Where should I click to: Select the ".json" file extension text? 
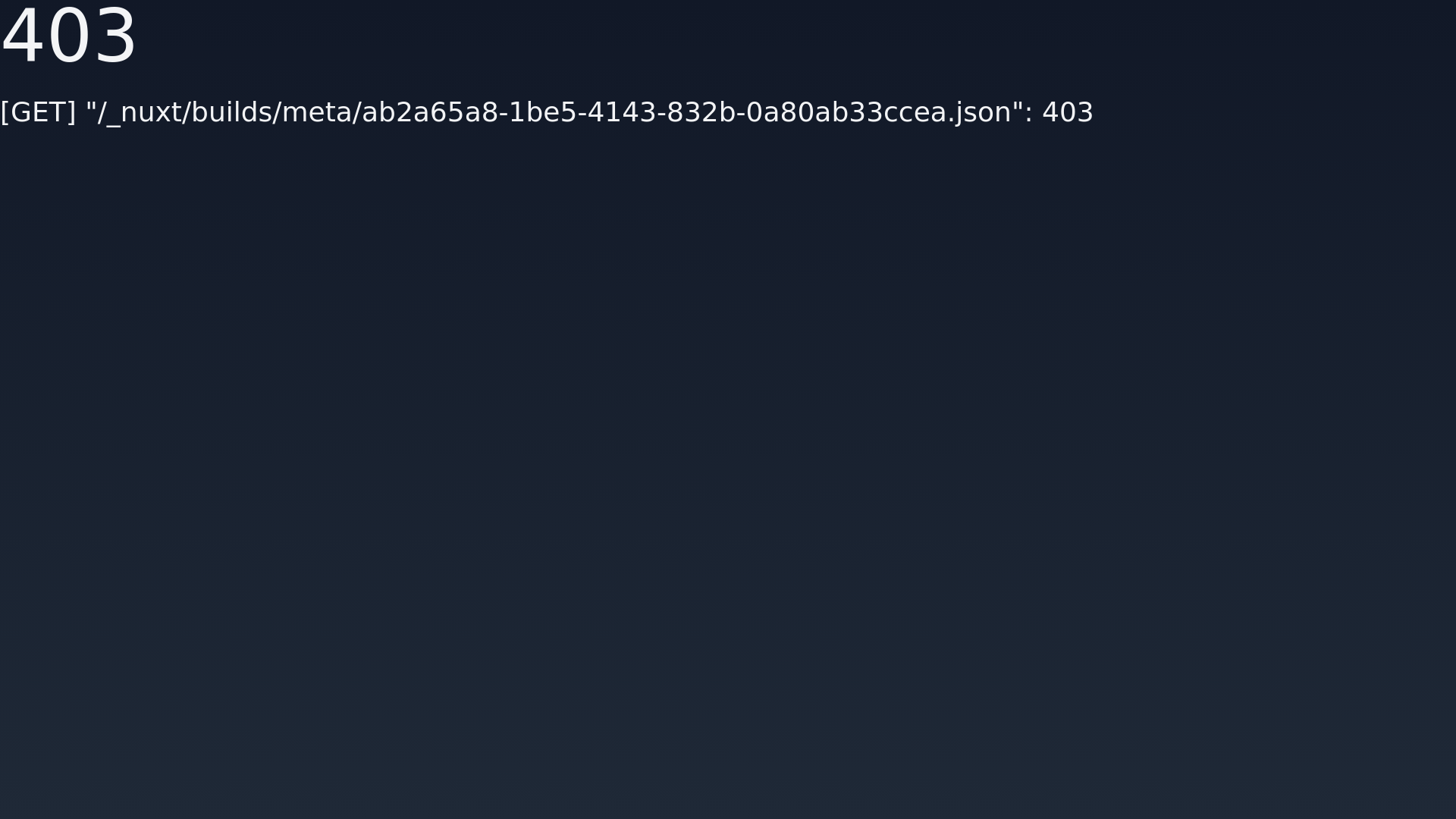(x=980, y=114)
